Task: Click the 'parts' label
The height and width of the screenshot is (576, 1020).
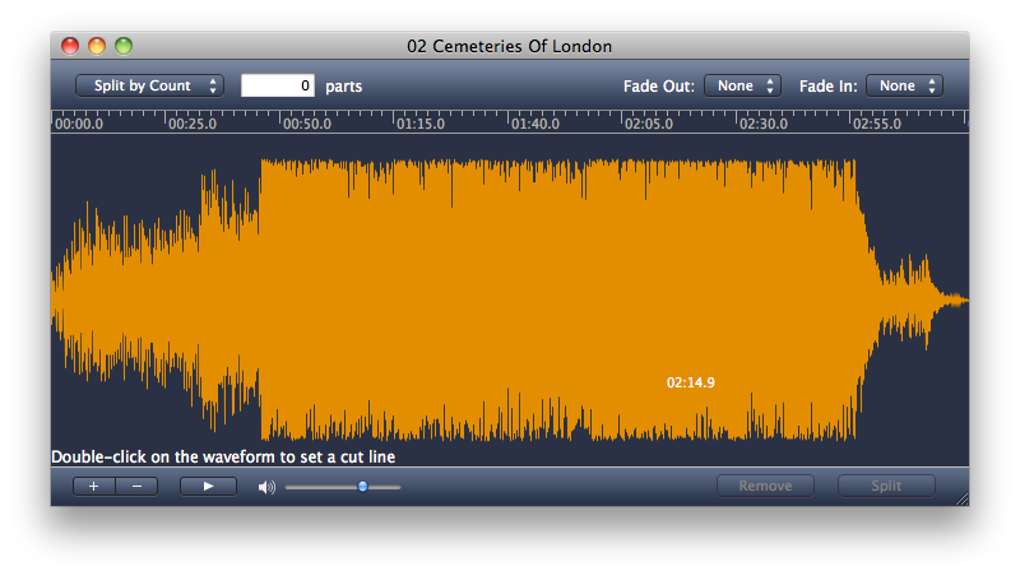Action: pyautogui.click(x=343, y=87)
